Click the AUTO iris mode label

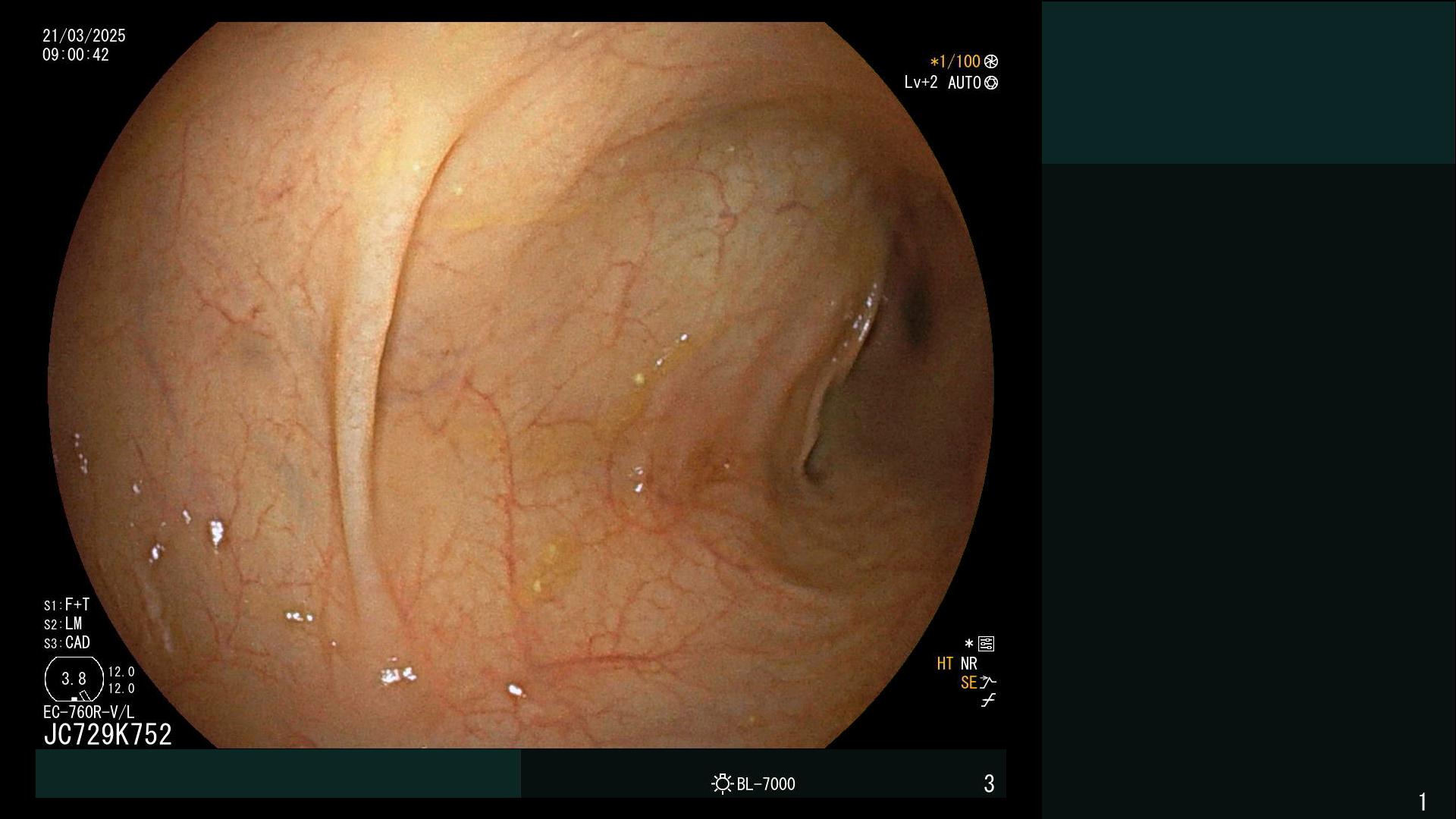964,83
